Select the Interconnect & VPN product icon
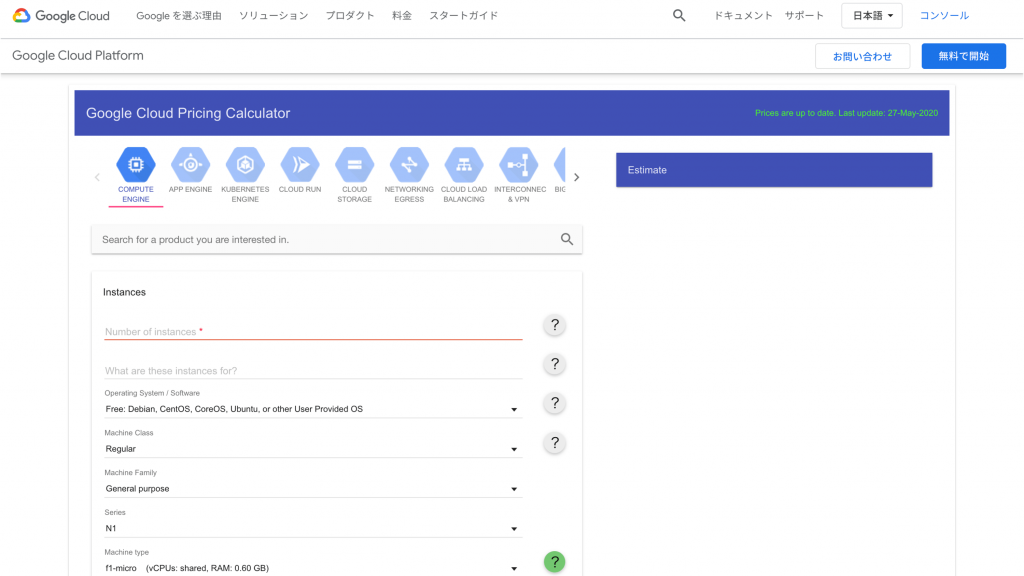 tap(519, 165)
